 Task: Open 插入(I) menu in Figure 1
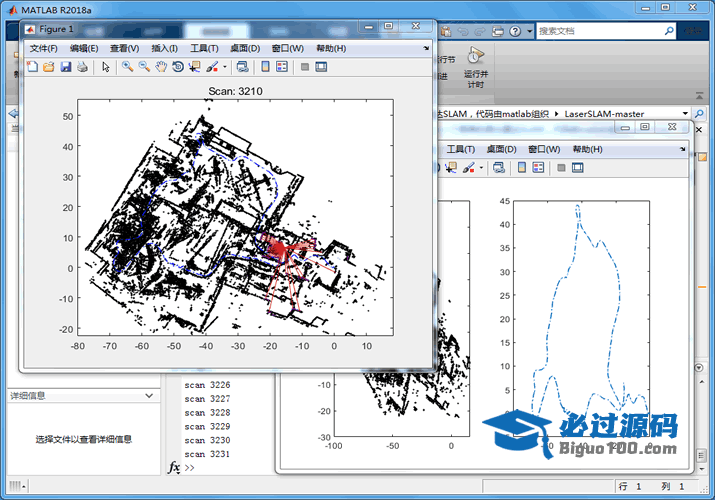coord(164,48)
